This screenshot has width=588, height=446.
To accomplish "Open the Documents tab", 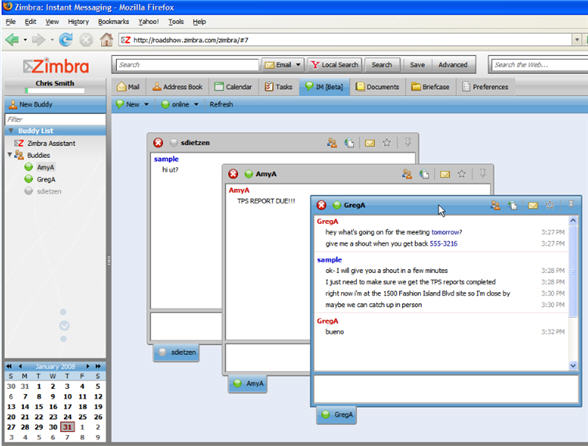I will pos(377,87).
